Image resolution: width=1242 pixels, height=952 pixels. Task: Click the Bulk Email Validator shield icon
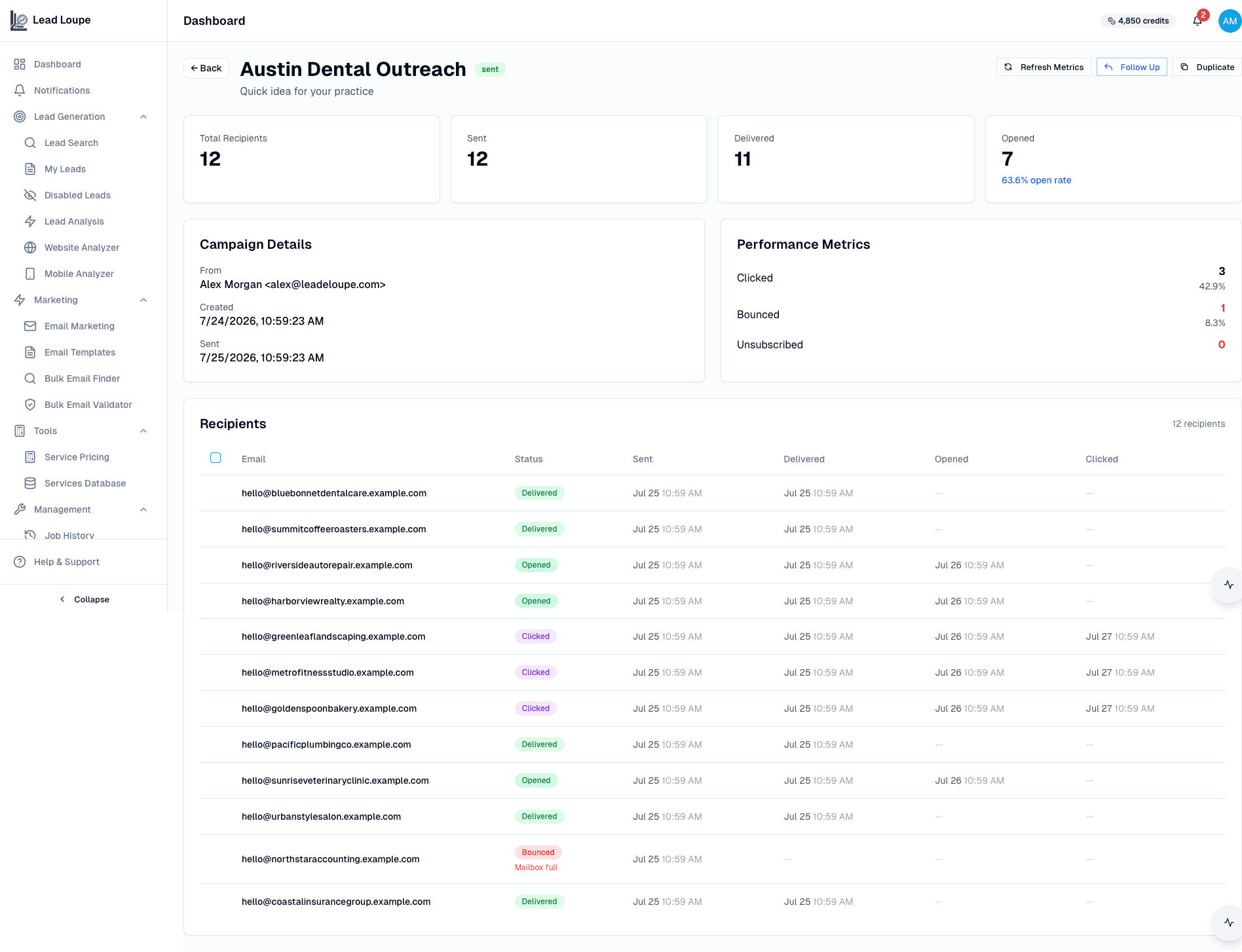tap(30, 405)
